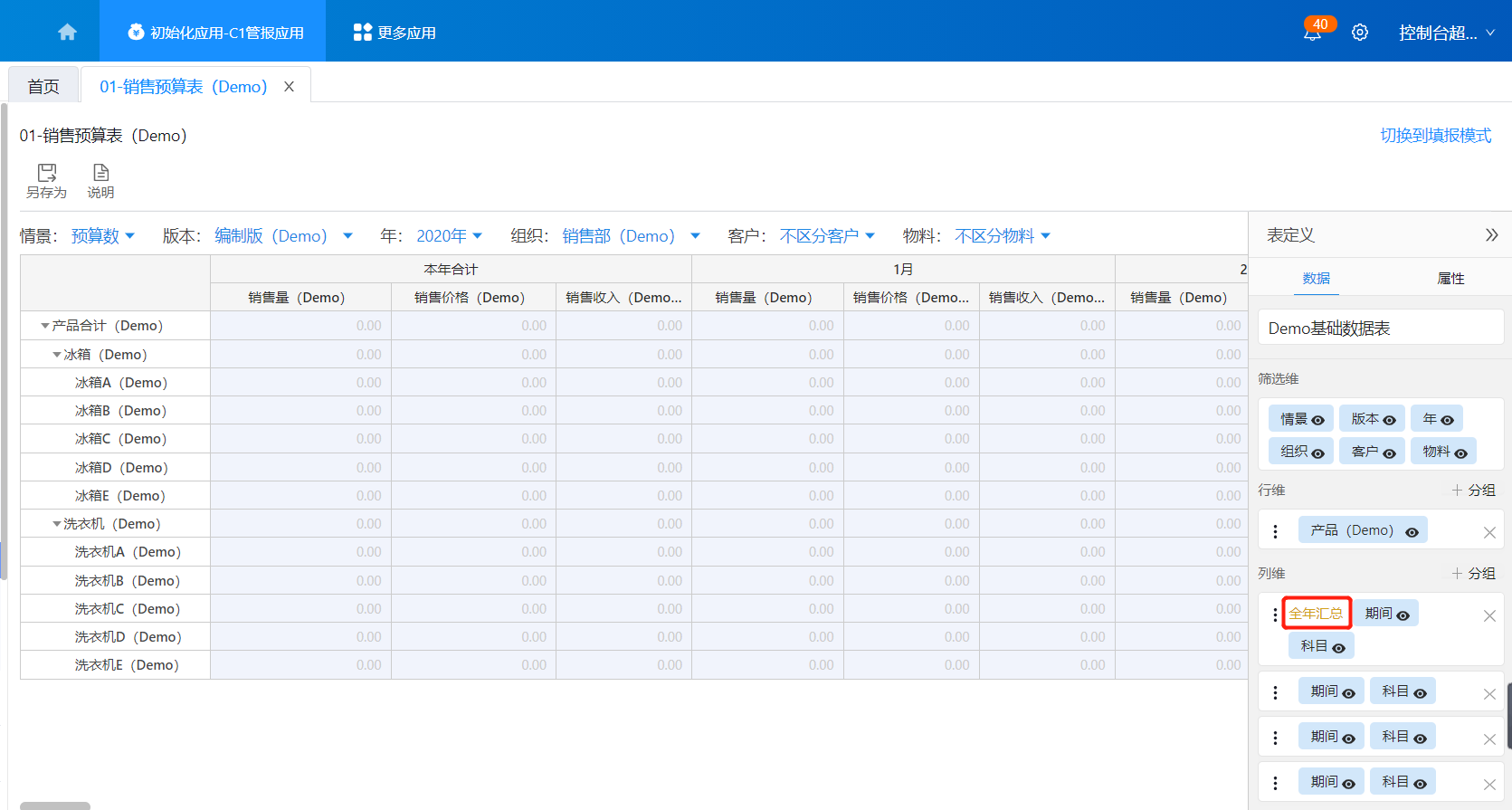Toggle visibility eye on 物料 filter tag
1512x810 pixels.
click(1460, 453)
